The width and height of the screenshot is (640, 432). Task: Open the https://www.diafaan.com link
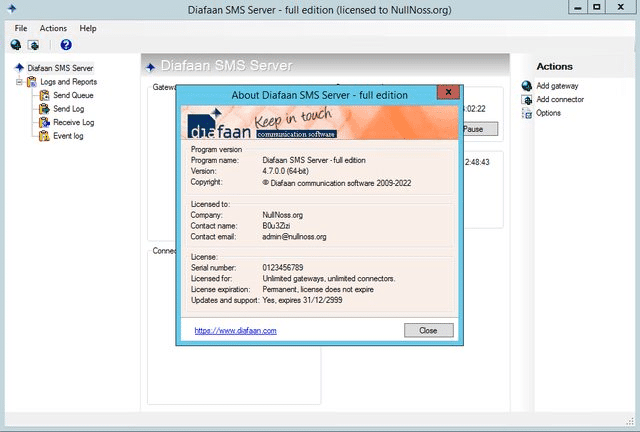[236, 330]
